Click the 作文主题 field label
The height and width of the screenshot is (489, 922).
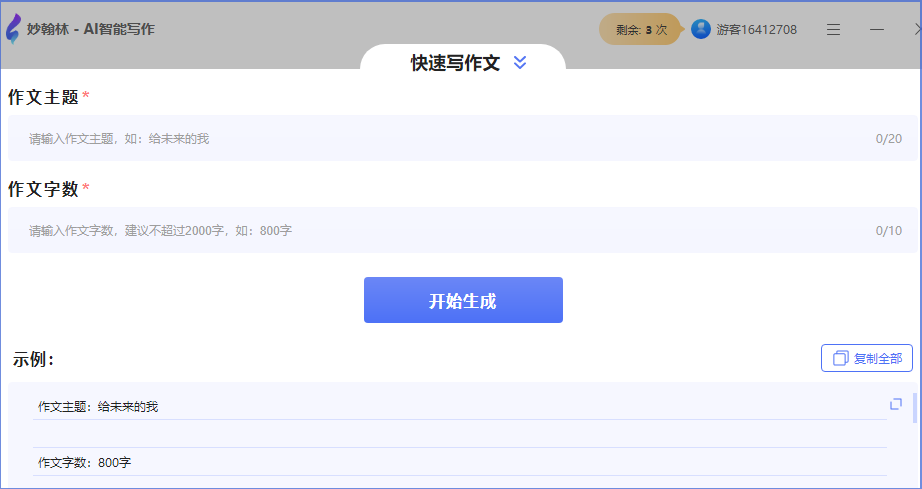point(43,97)
